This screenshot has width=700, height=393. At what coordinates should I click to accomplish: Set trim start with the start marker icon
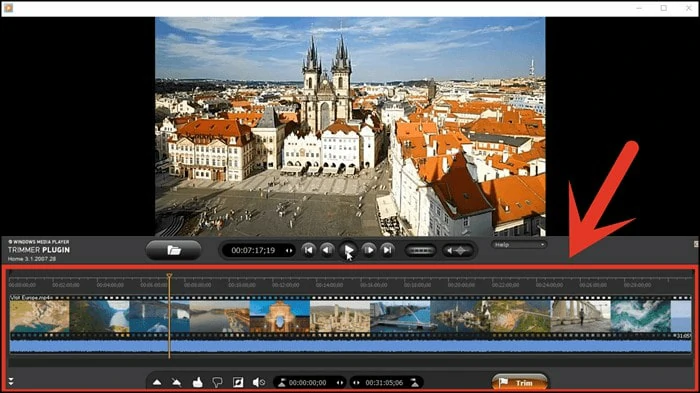pyautogui.click(x=282, y=383)
